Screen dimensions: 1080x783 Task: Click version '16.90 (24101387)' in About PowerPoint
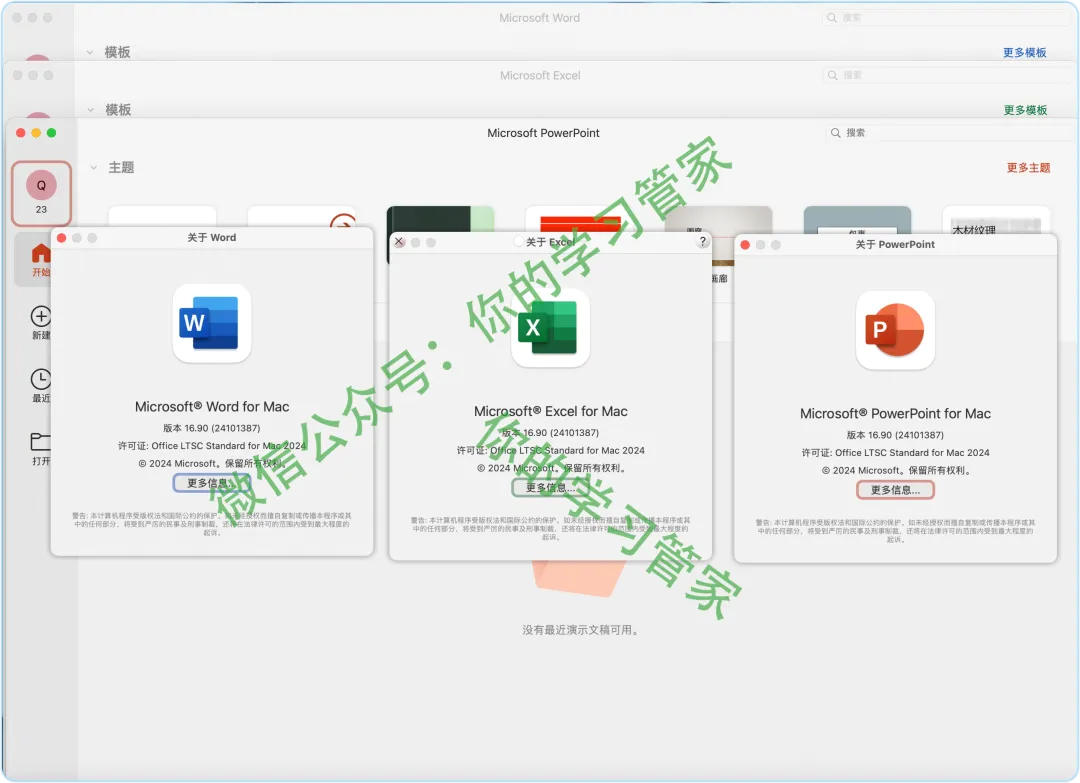click(906, 435)
